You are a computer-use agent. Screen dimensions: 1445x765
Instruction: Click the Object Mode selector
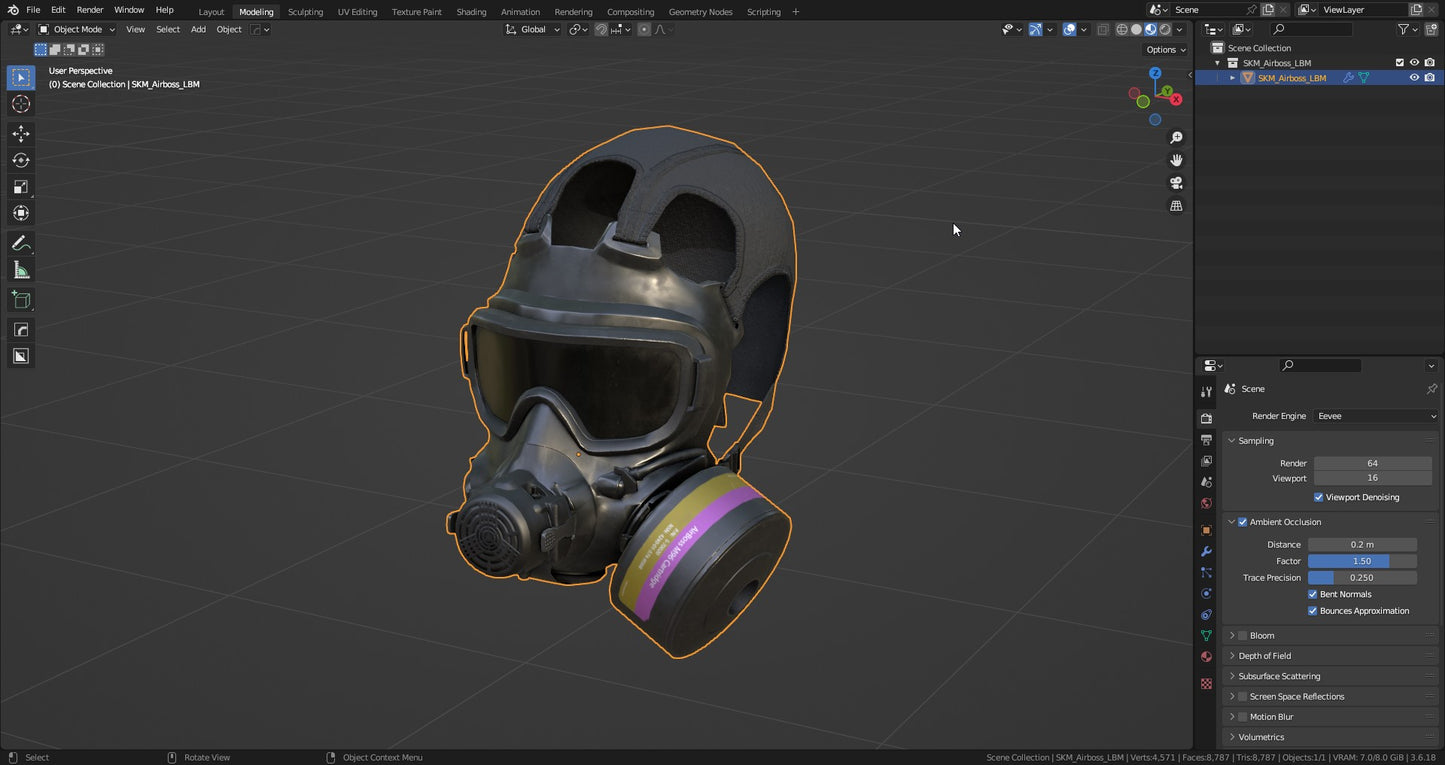(76, 29)
